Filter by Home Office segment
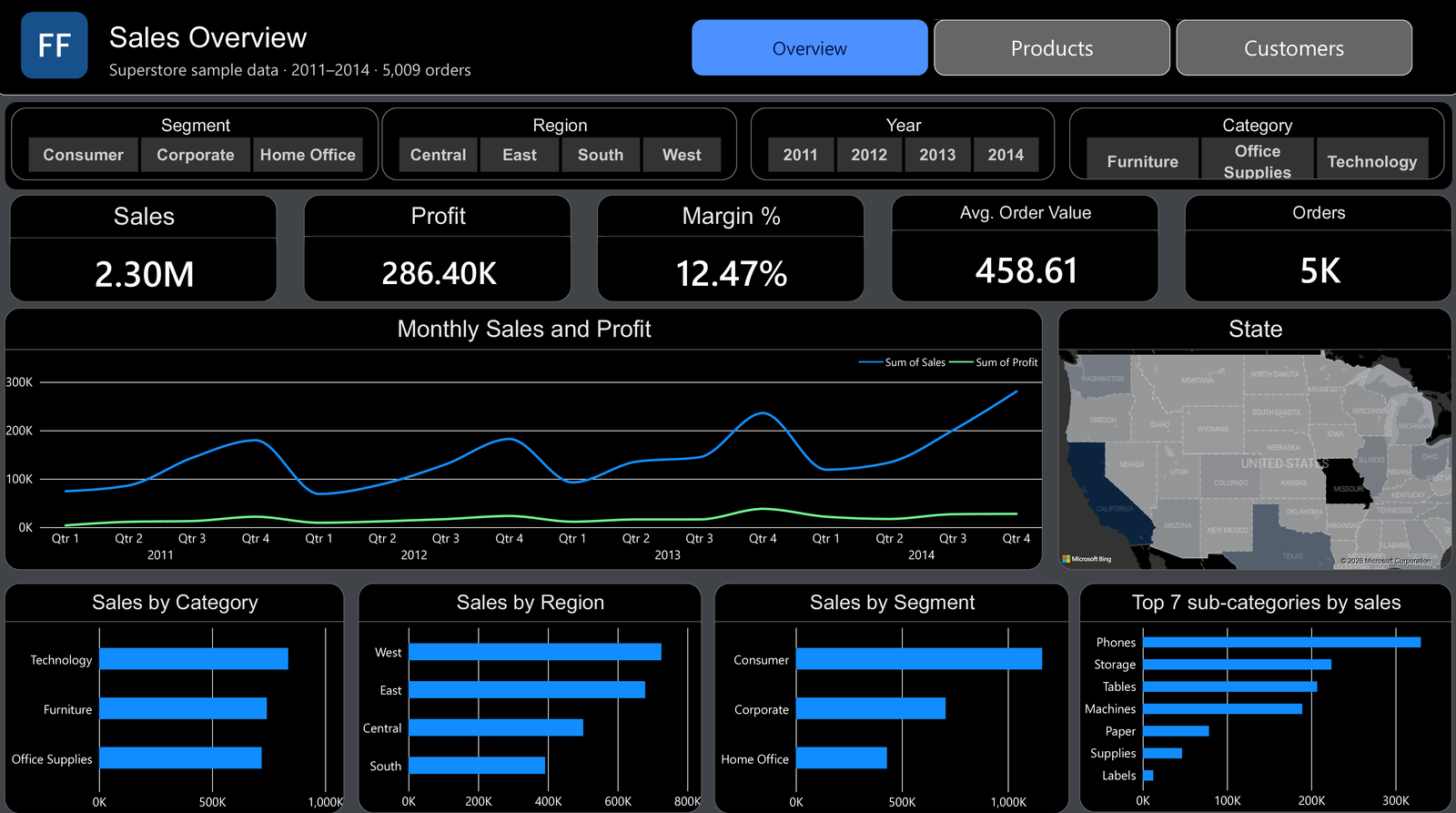This screenshot has width=1456, height=813. click(x=308, y=155)
